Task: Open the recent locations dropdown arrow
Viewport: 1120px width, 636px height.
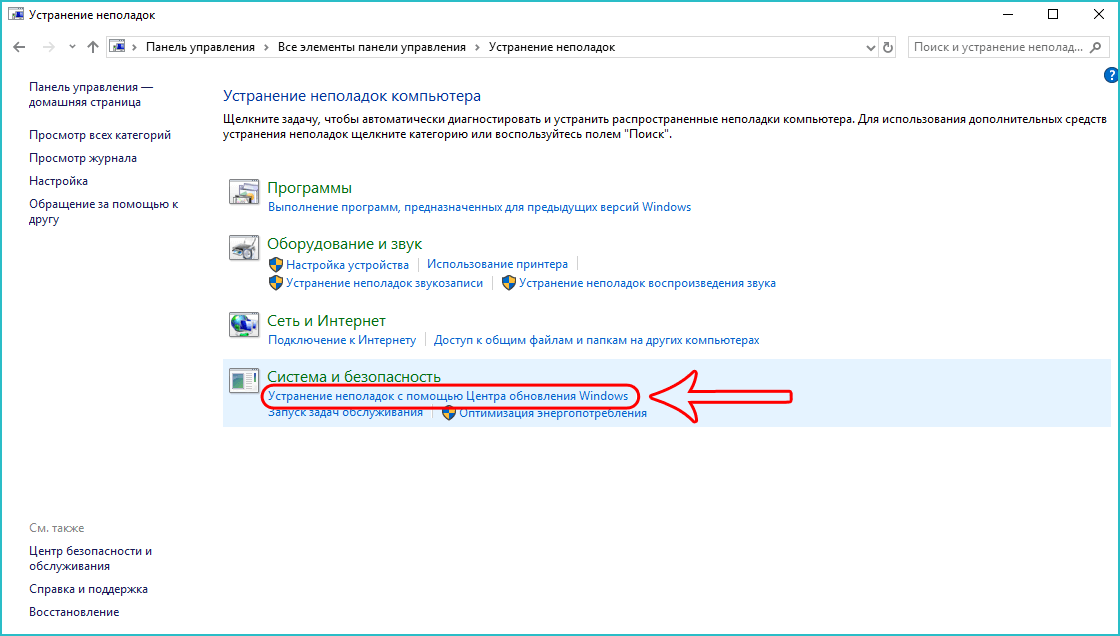Action: coord(72,47)
